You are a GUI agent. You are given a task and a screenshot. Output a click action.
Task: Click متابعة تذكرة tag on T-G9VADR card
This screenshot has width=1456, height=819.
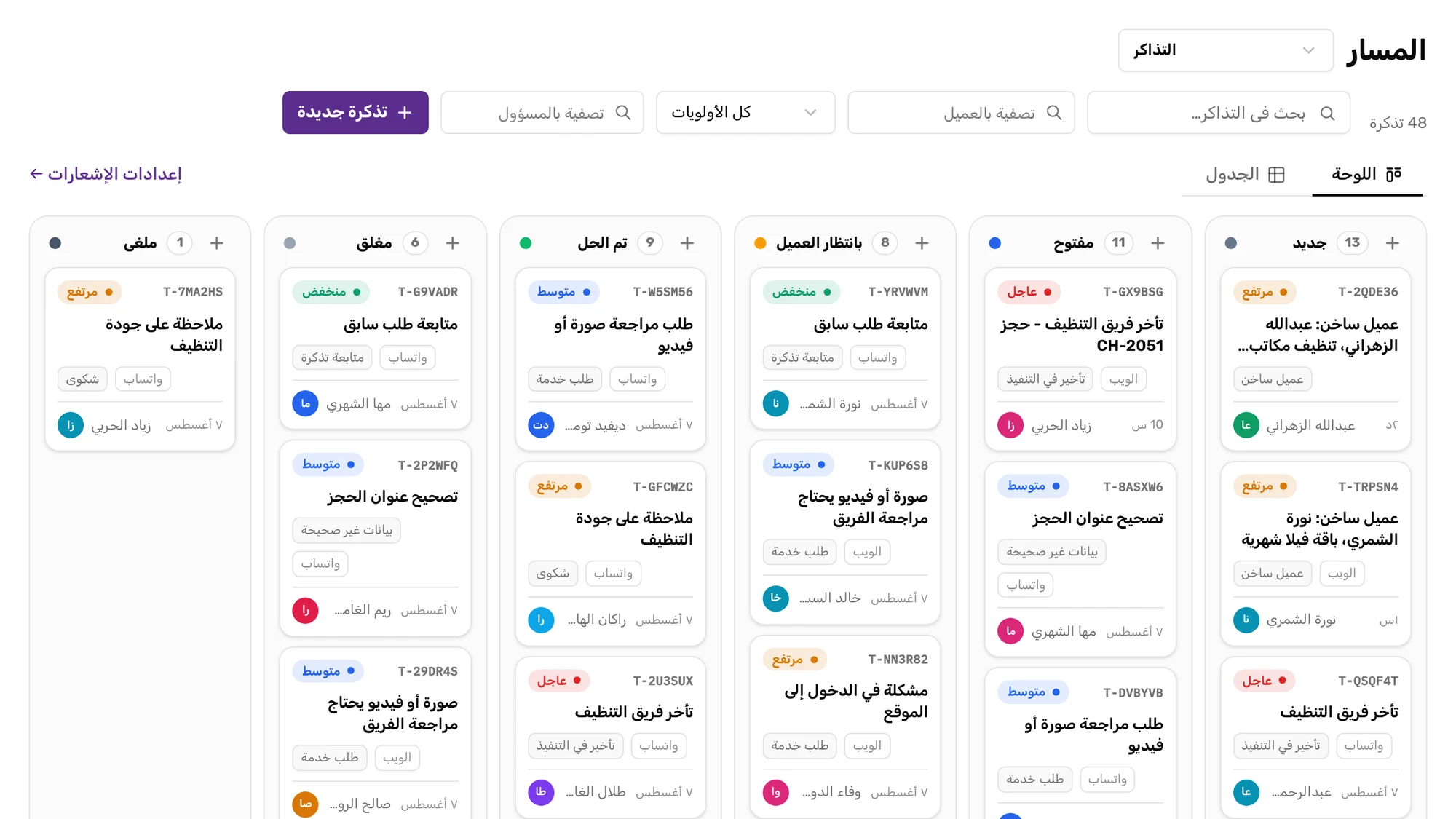pyautogui.click(x=333, y=357)
